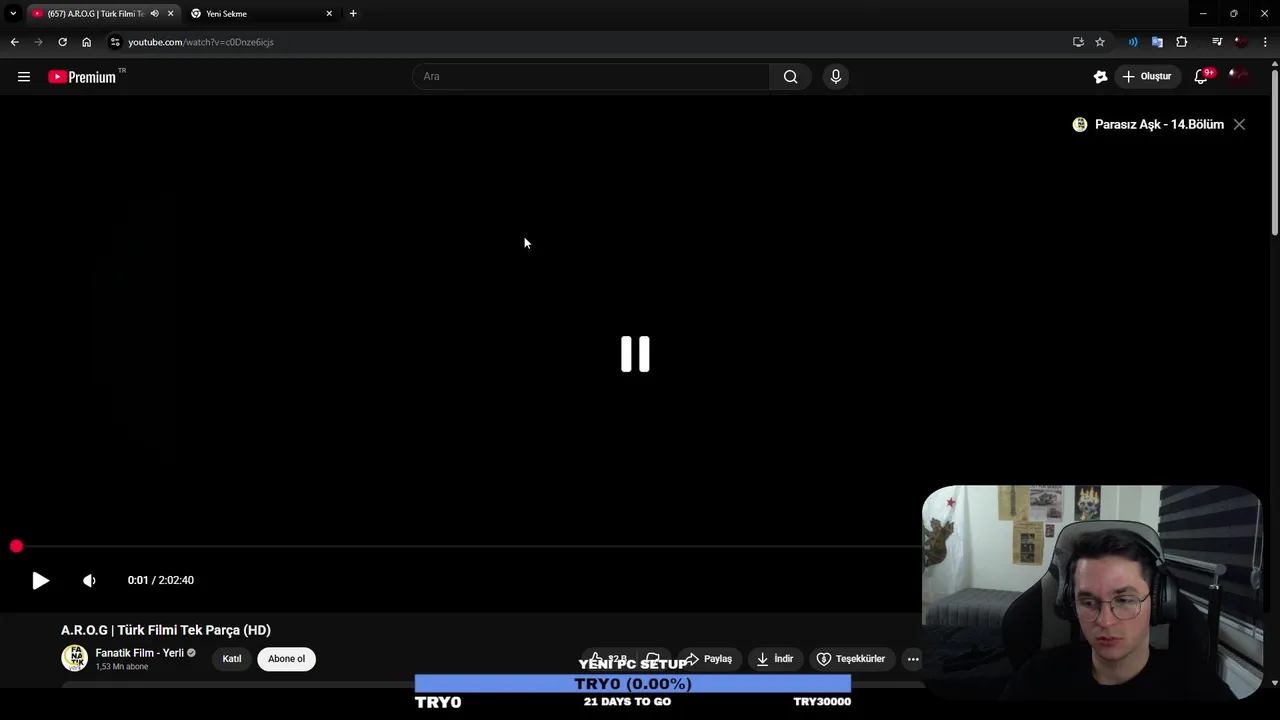This screenshot has width=1280, height=720.
Task: Click the A.R.O.G video title text
Action: click(x=166, y=630)
